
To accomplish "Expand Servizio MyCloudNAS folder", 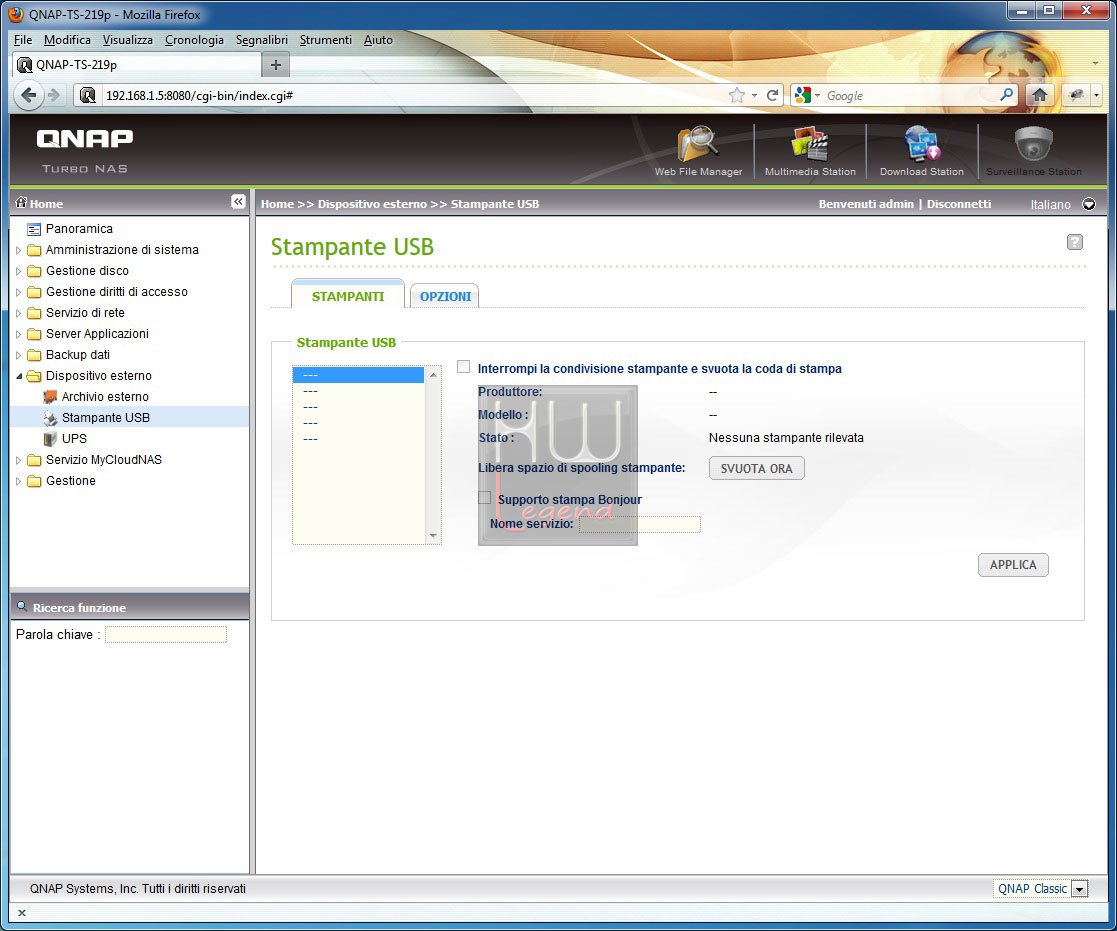I will click(x=19, y=461).
